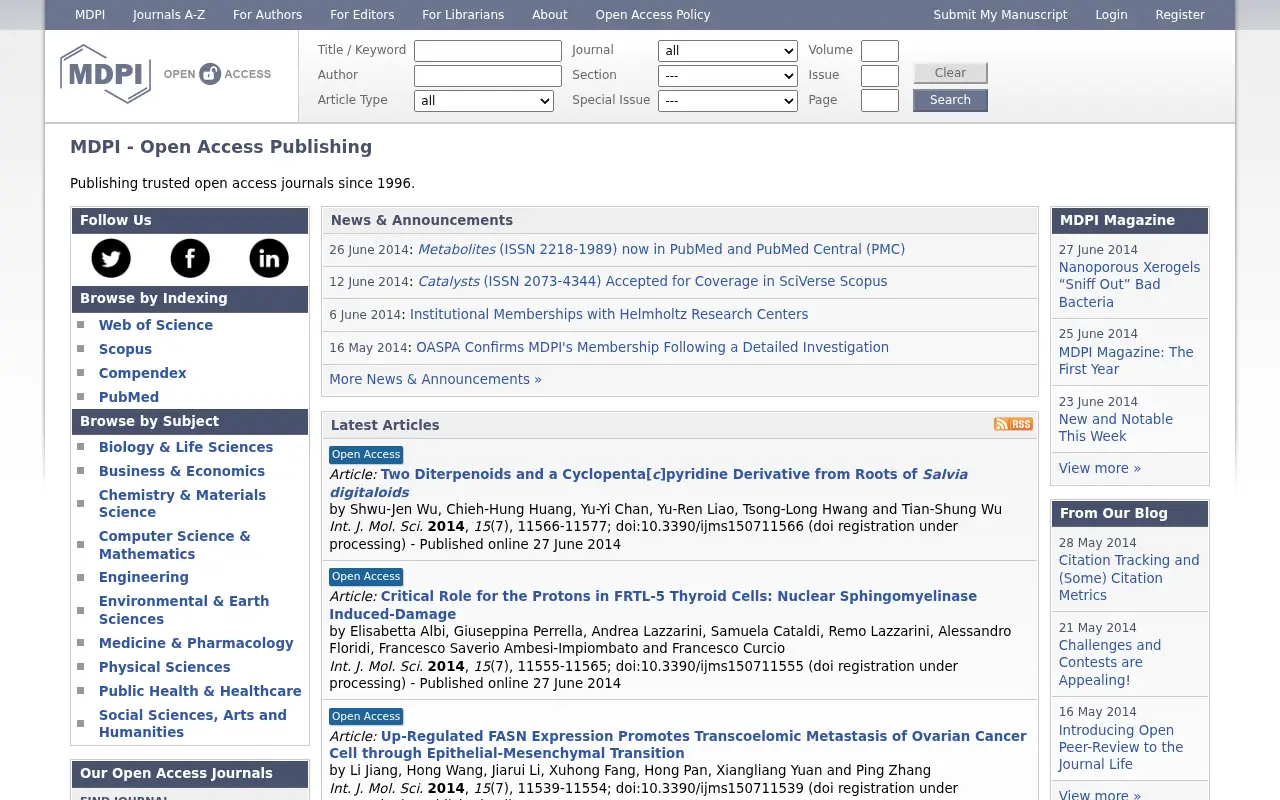Screen dimensions: 1280x800
Task: Click the Open Access lock logo
Action: pos(217,74)
